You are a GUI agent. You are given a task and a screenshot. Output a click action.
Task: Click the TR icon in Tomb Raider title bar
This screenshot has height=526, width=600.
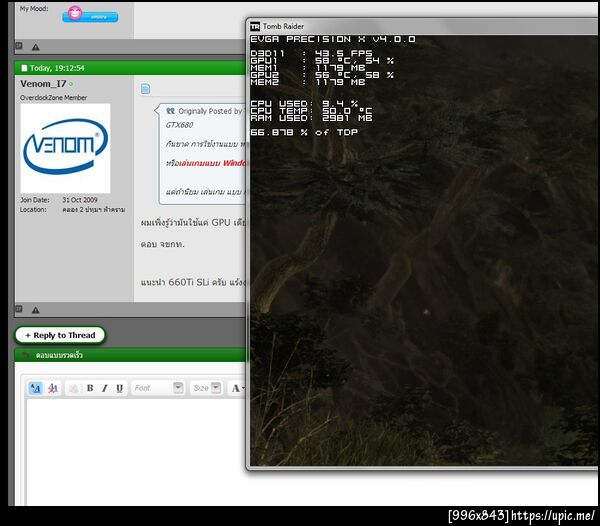coord(255,26)
